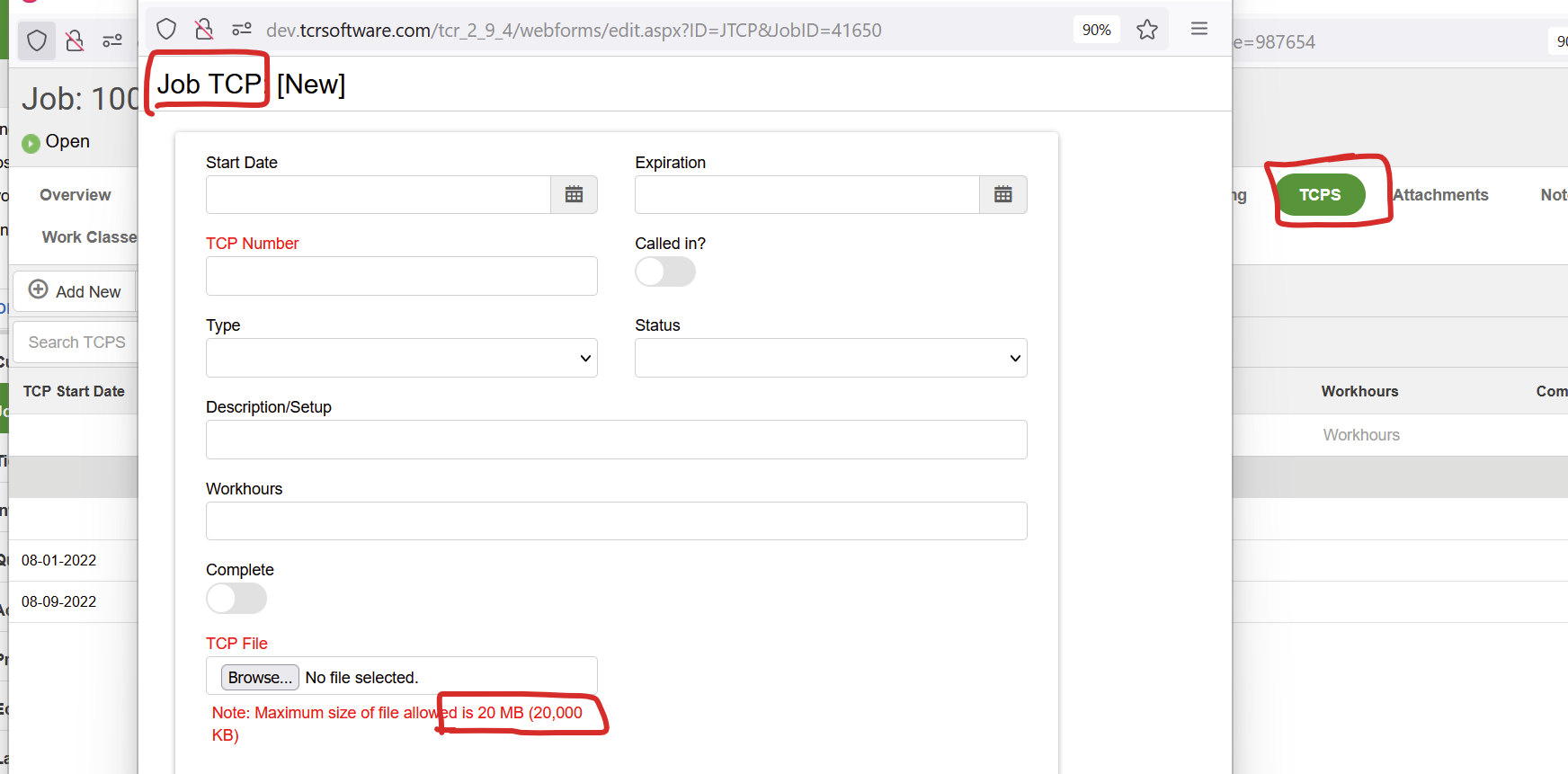Open the Expiration calendar picker
Screen dimensions: 1568x774
coord(1002,194)
